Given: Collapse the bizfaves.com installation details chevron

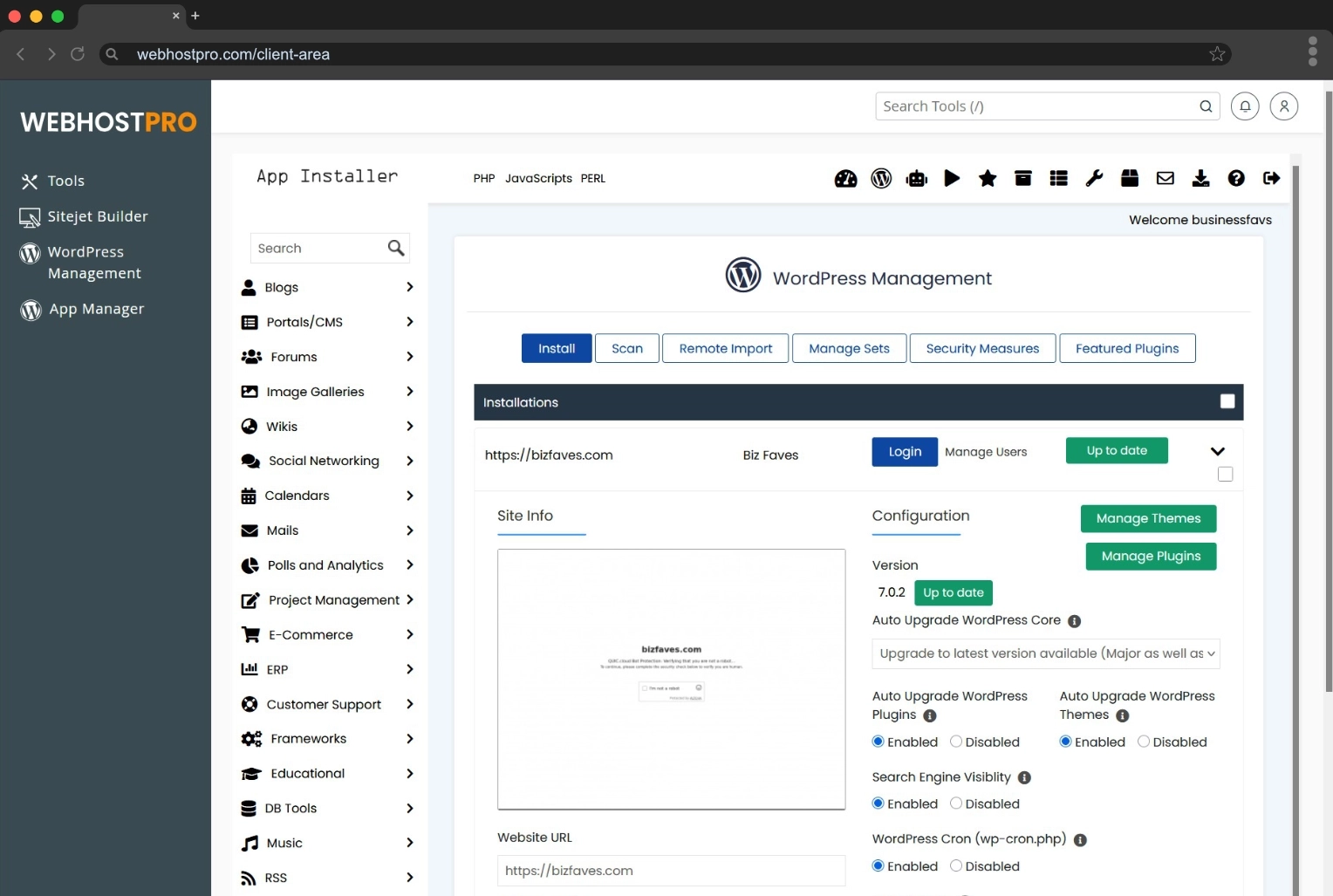Looking at the screenshot, I should click(x=1218, y=451).
